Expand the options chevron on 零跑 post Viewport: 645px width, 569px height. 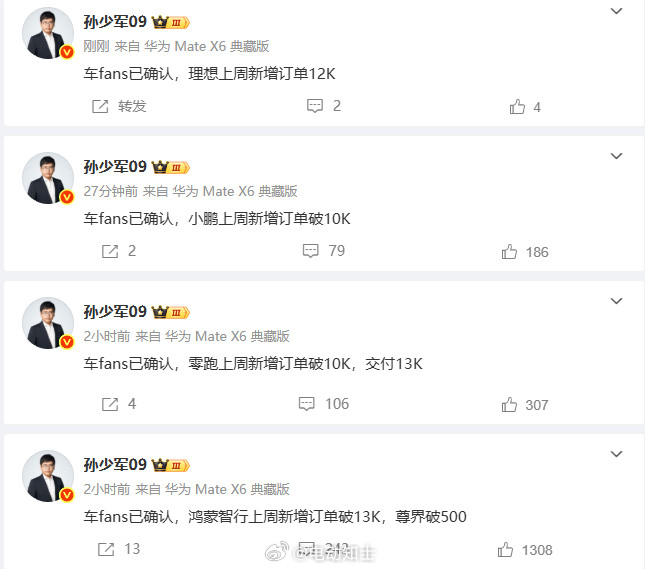pyautogui.click(x=616, y=301)
